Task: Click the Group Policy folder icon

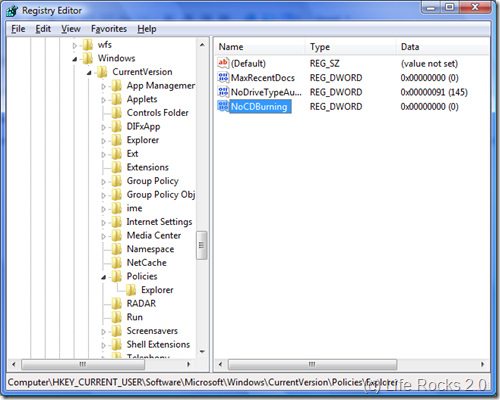Action: point(116,181)
